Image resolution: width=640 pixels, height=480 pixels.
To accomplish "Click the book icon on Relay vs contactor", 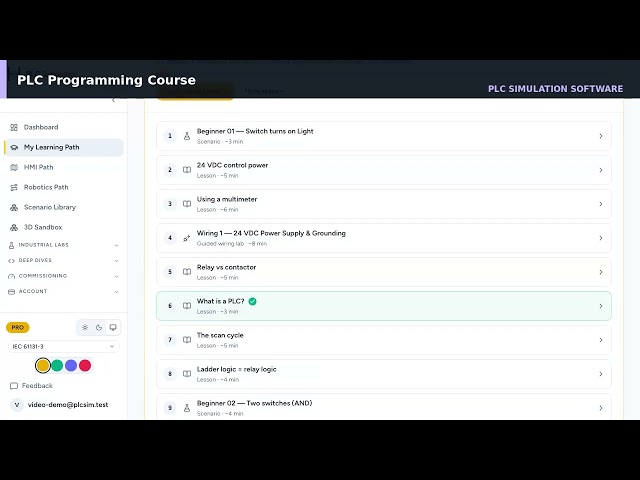I will (x=187, y=272).
